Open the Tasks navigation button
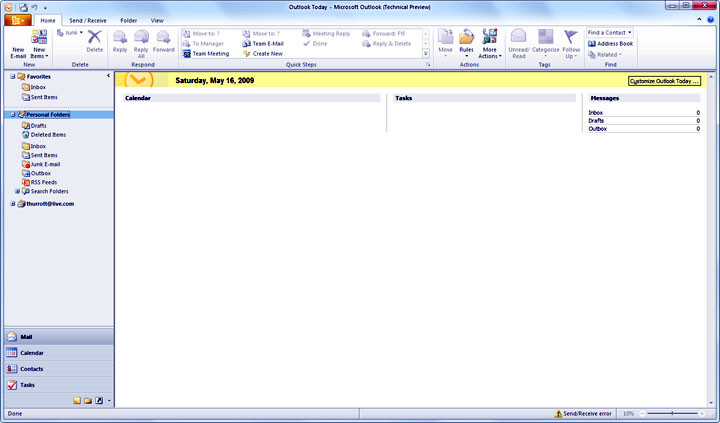The width and height of the screenshot is (720, 423). [x=59, y=385]
